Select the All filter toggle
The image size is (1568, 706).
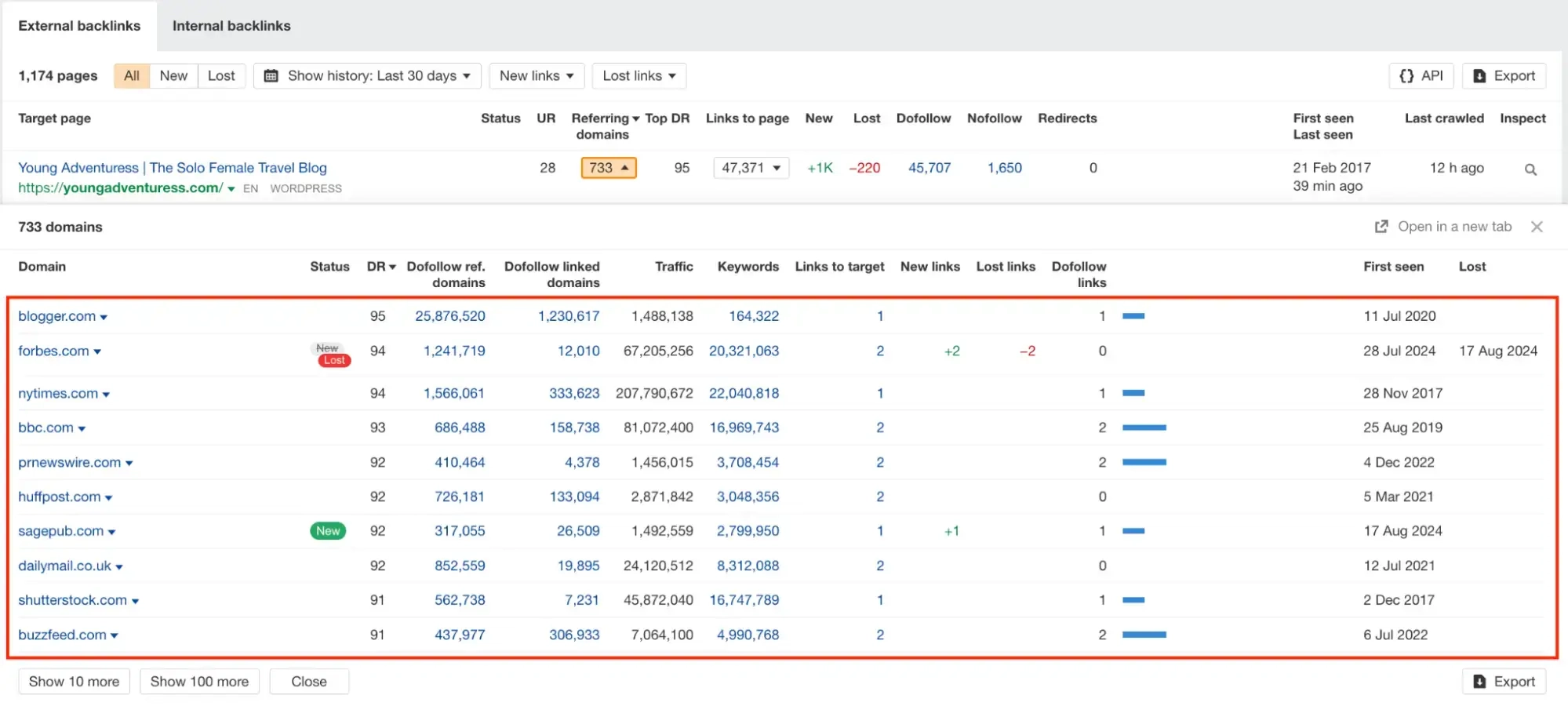132,76
